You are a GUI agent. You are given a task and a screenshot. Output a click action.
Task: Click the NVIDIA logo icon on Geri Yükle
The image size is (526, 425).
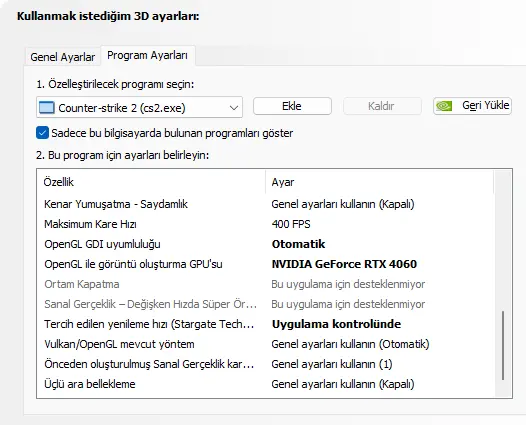(444, 106)
